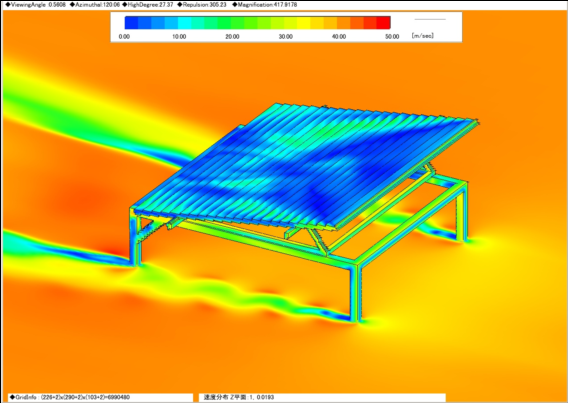Image resolution: width=568 pixels, height=403 pixels.
Task: Pick the red swatch at legend end
Action: (383, 22)
